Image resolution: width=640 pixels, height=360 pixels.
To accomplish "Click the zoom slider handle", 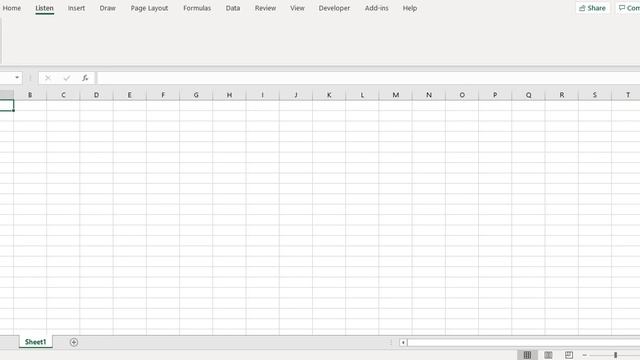I will [x=616, y=355].
